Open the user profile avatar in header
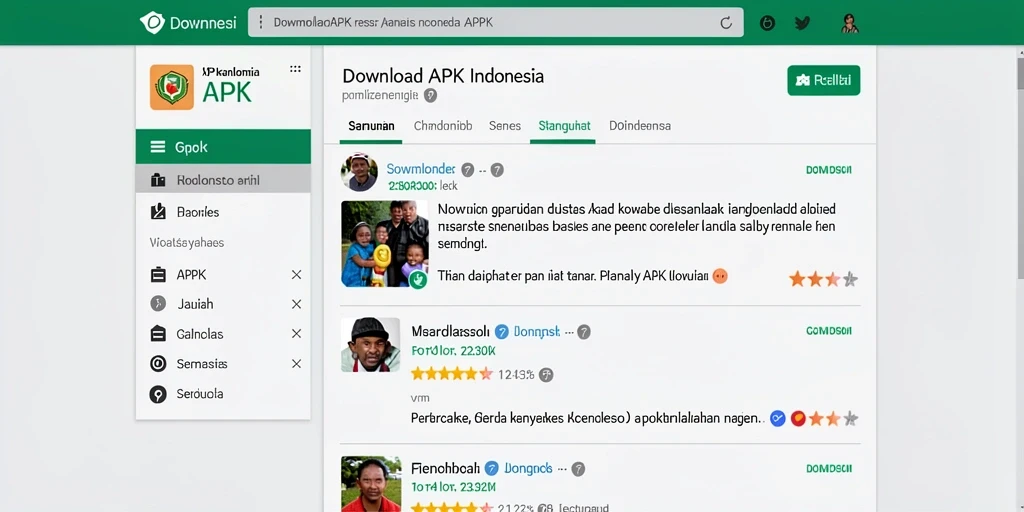This screenshot has height=512, width=1024. [x=850, y=23]
